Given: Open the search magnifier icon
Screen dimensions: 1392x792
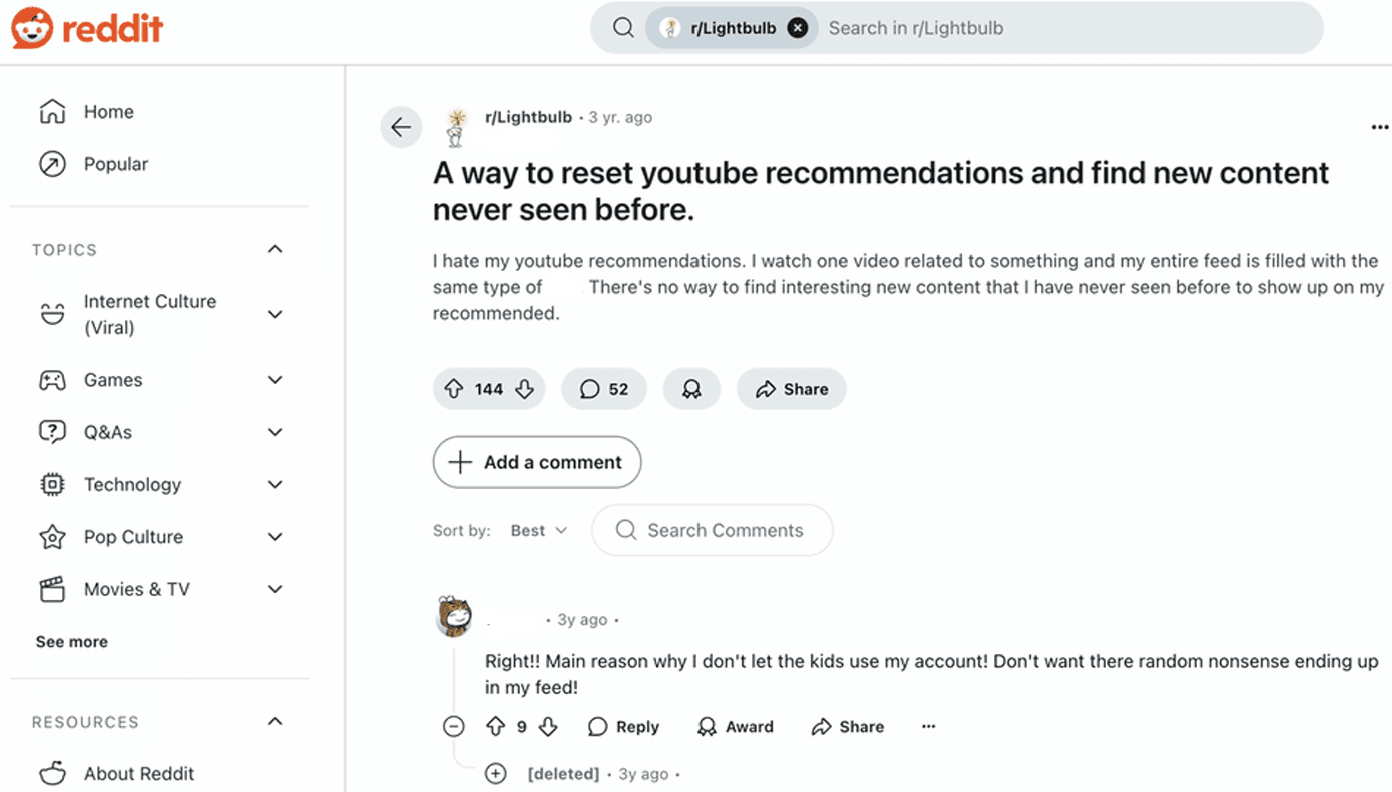Looking at the screenshot, I should pyautogui.click(x=623, y=27).
